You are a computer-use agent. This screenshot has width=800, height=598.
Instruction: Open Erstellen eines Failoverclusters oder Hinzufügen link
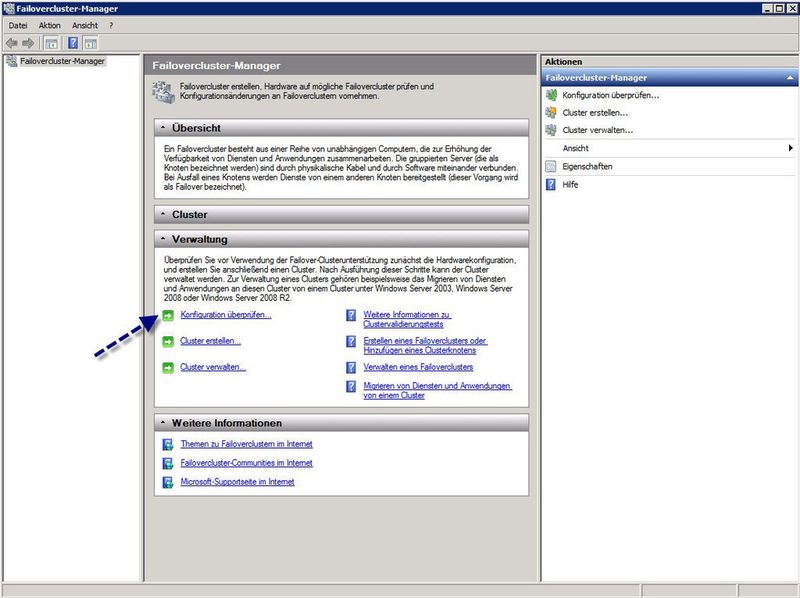pos(425,345)
